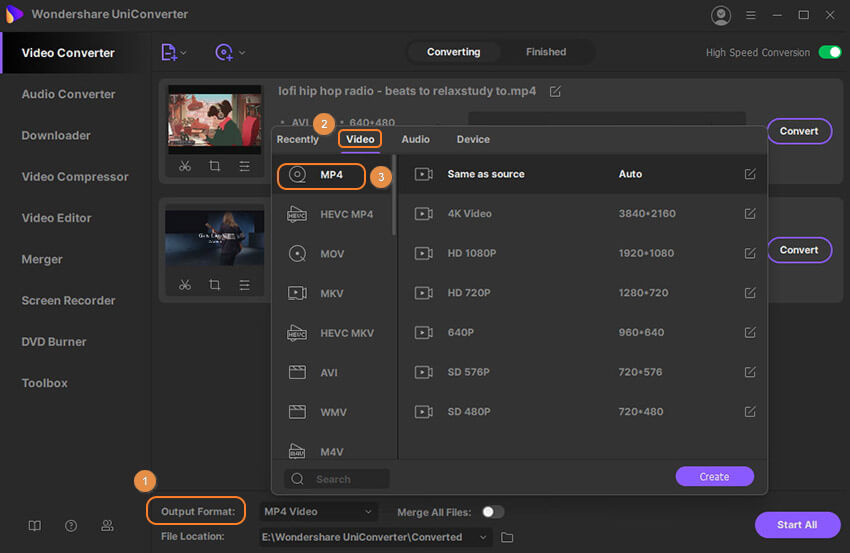Screen dimensions: 850x553
Task: Trim the second video with the scissors icon
Action: click(x=185, y=285)
